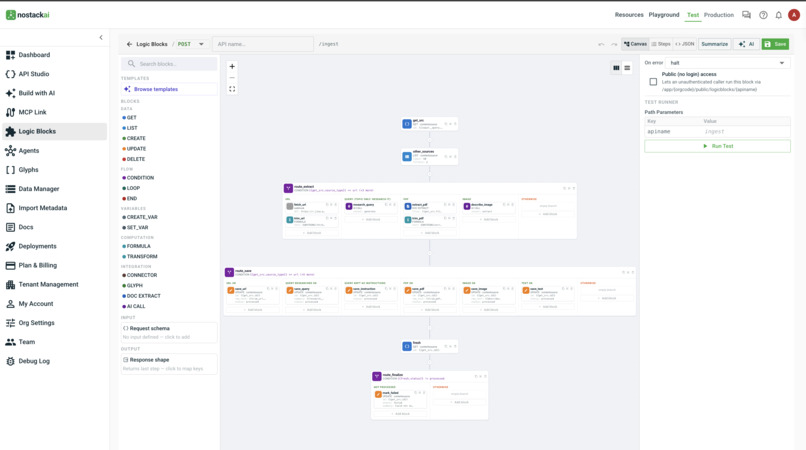Open the notifications bell
This screenshot has height=450, width=806.
click(778, 15)
